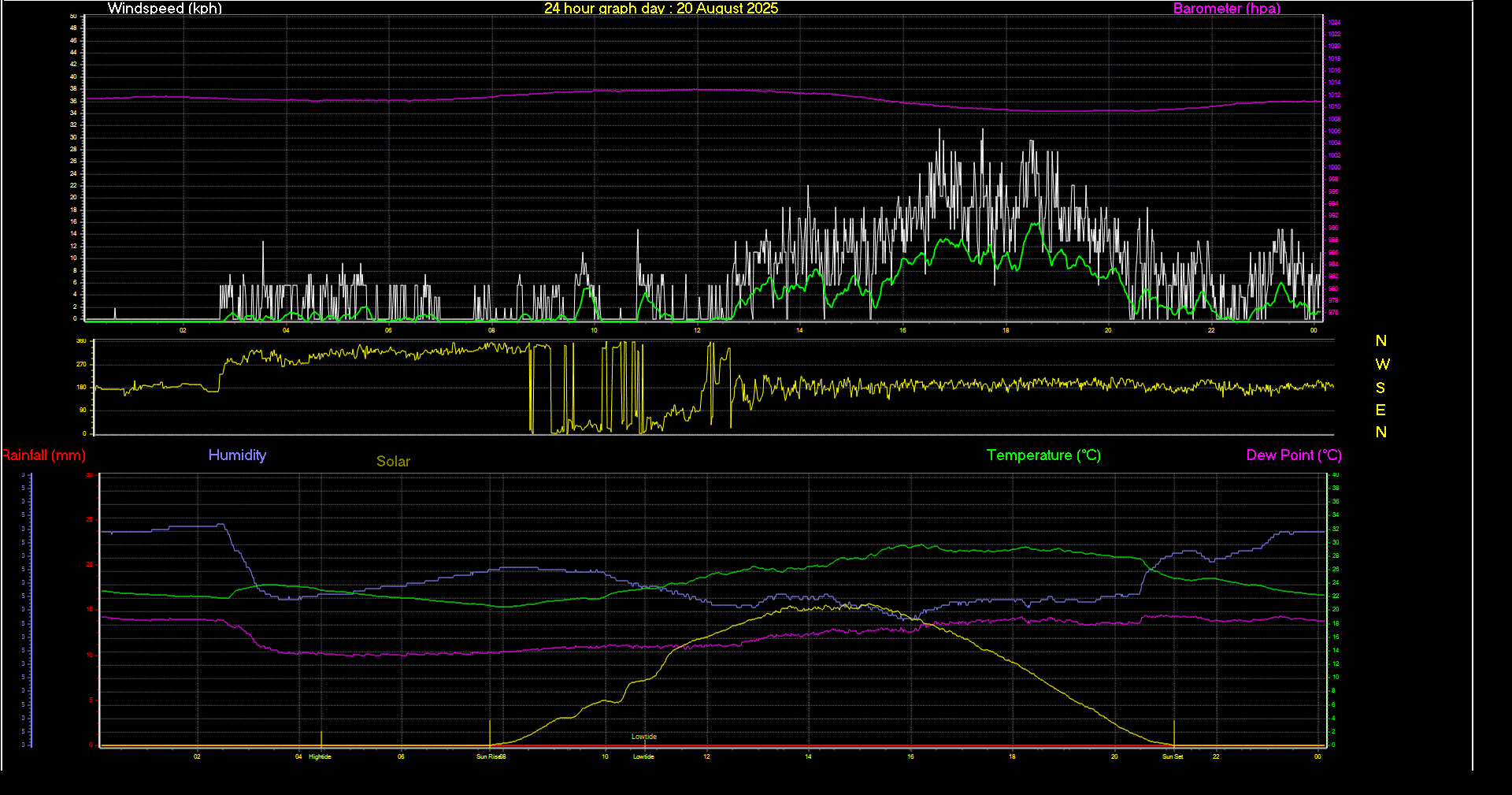Click the 20 value on windspeed scale
Screen dimensions: 1512x795
point(73,197)
